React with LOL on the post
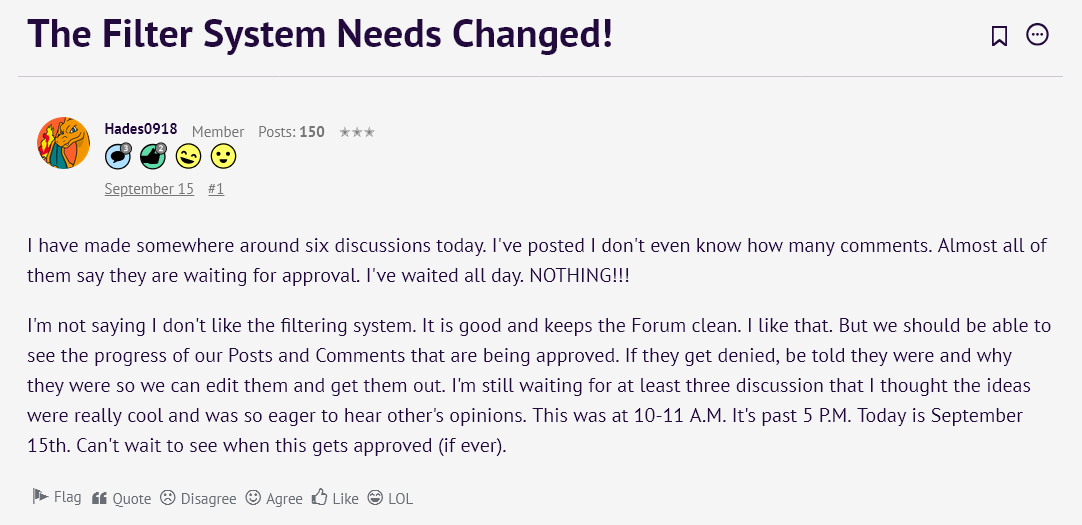The height and width of the screenshot is (525, 1082). [390, 498]
